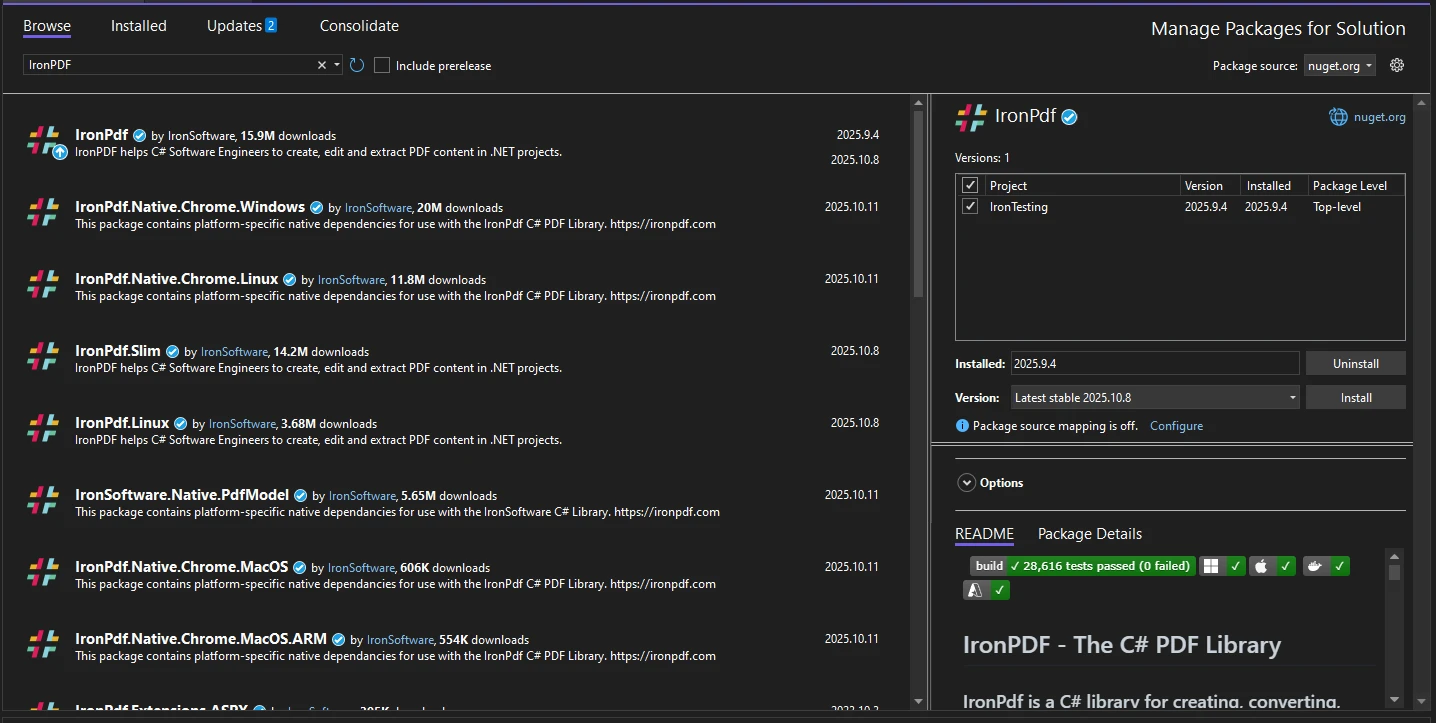Uncheck the IronTesting project checkbox
The image size is (1436, 723).
point(969,206)
